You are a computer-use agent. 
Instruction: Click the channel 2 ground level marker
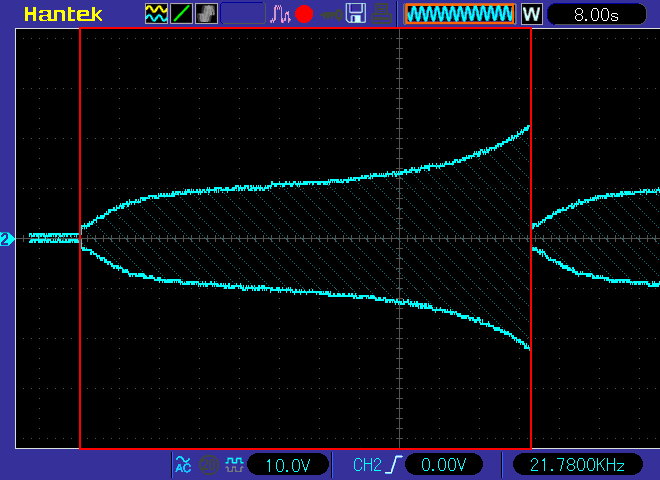tap(7, 239)
